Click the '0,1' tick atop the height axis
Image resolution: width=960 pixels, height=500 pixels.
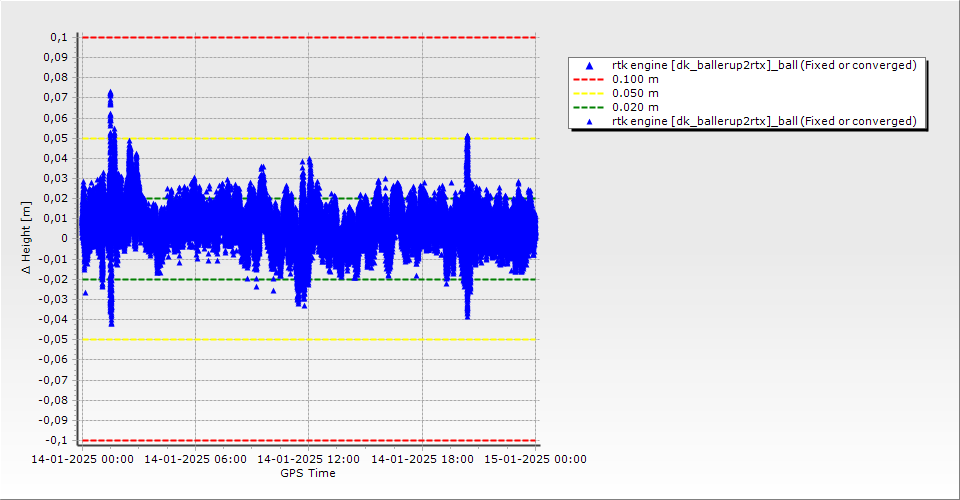(x=59, y=37)
